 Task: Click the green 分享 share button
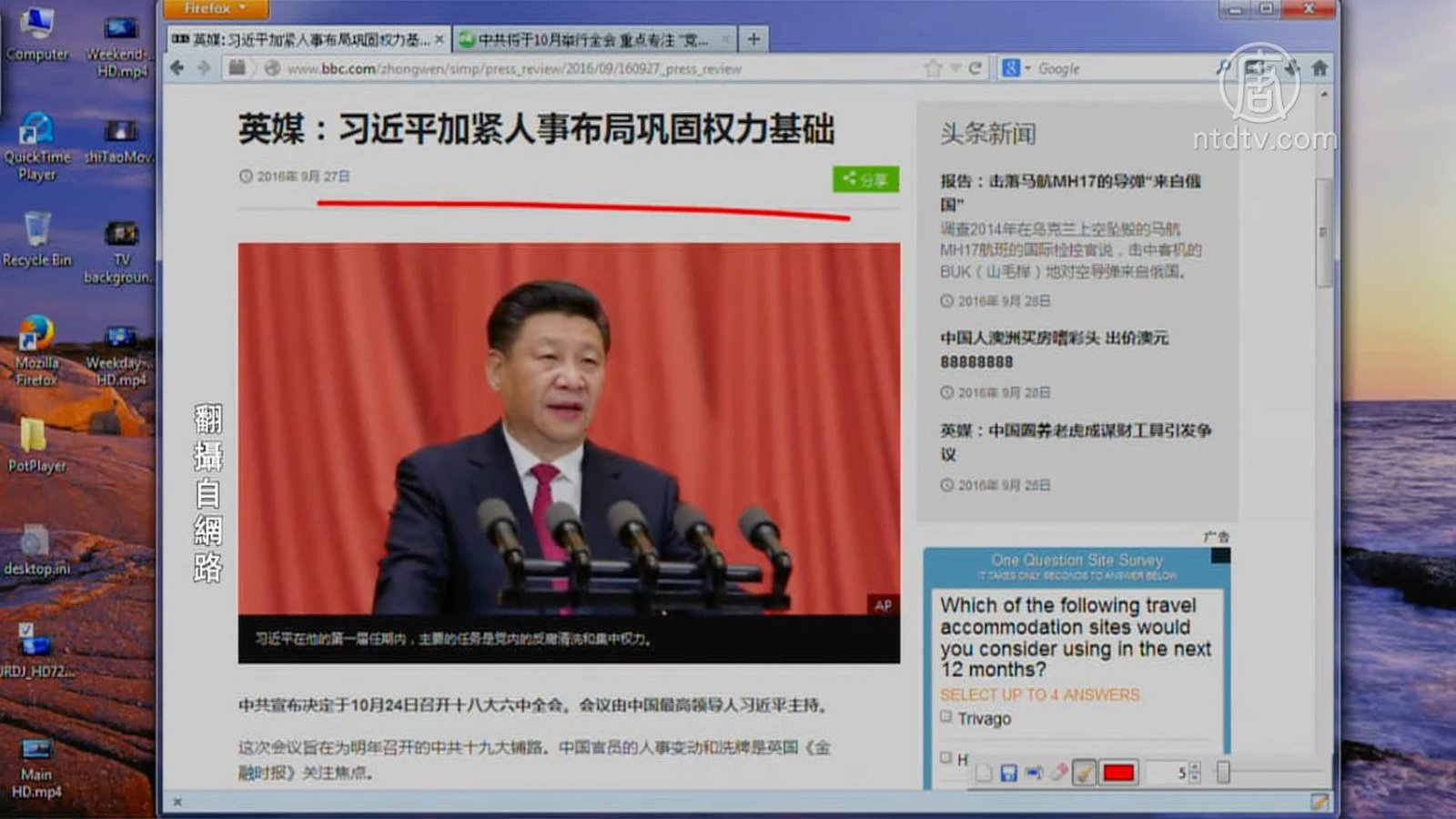864,179
